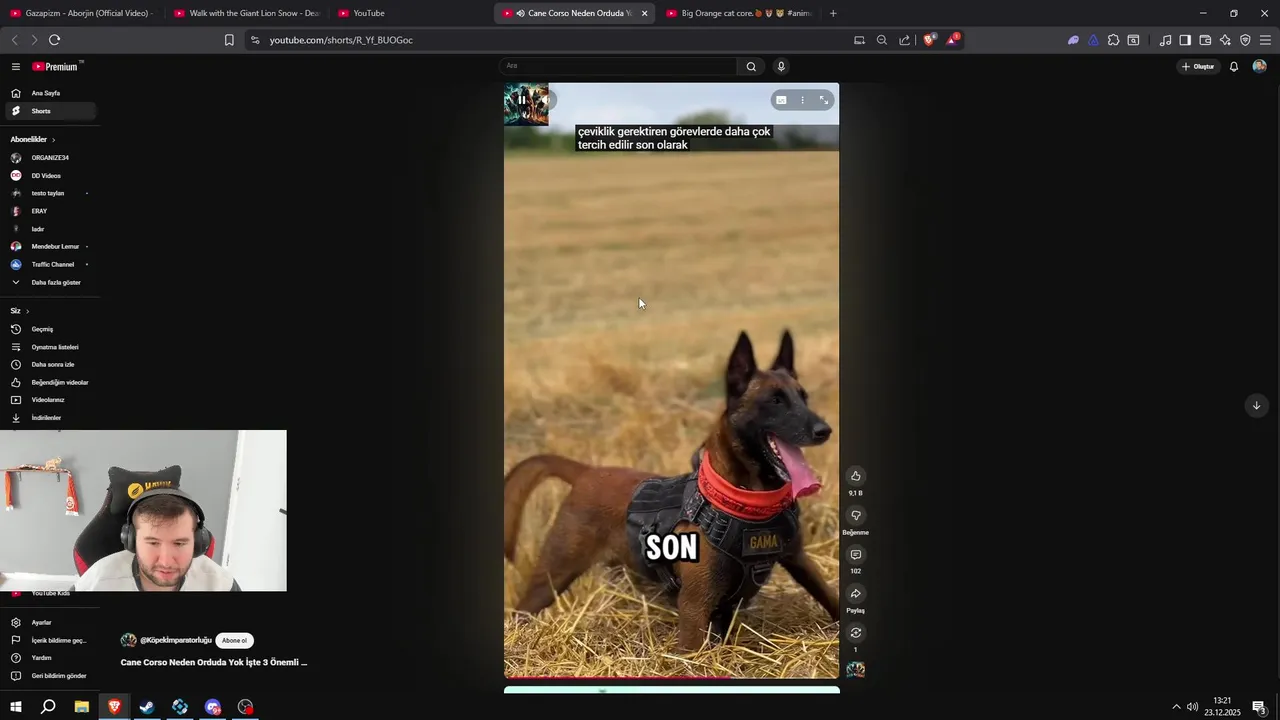Open testo taylan channel
The image size is (1280, 720).
pyautogui.click(x=52, y=193)
